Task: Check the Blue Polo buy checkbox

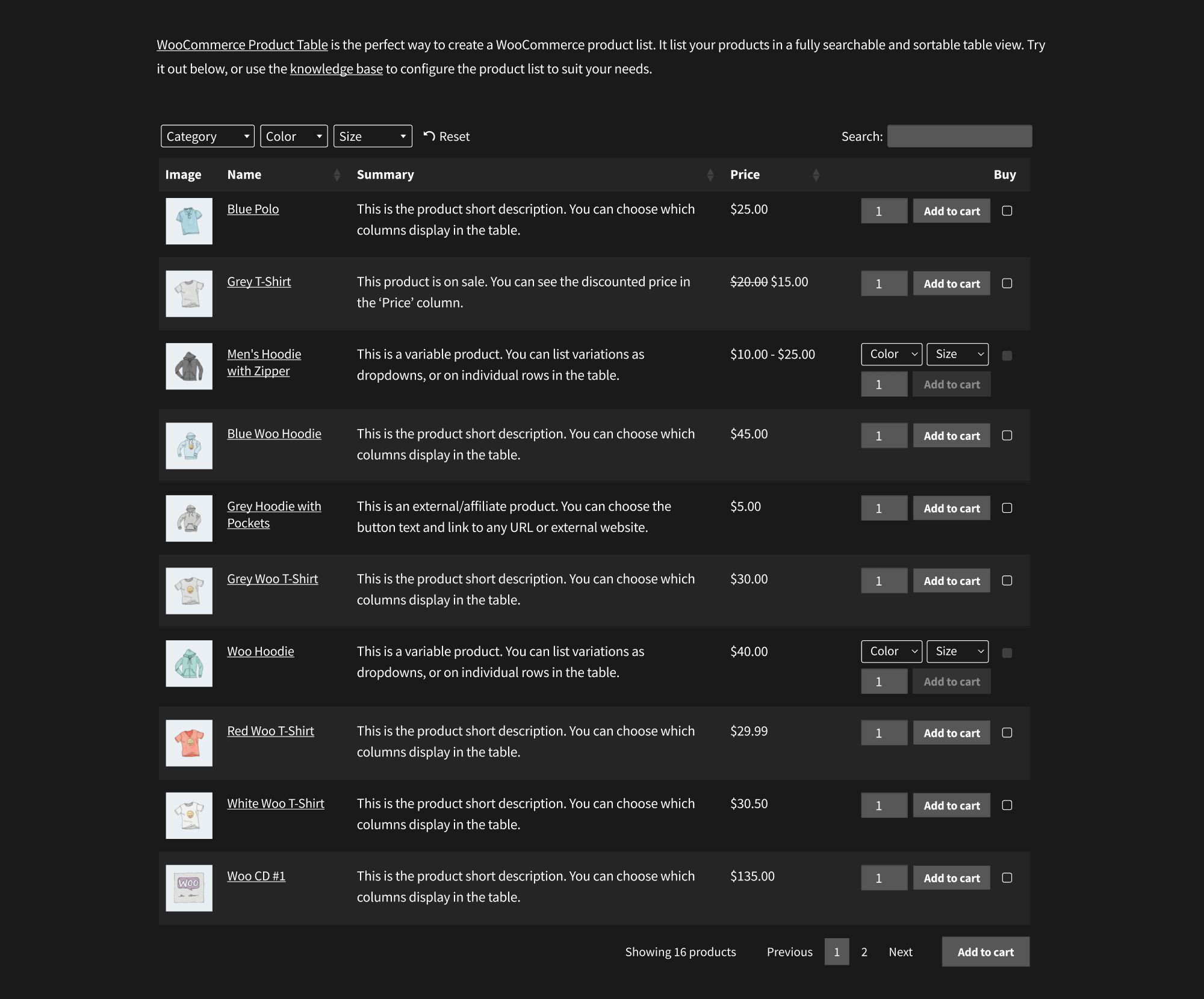Action: coord(1007,211)
